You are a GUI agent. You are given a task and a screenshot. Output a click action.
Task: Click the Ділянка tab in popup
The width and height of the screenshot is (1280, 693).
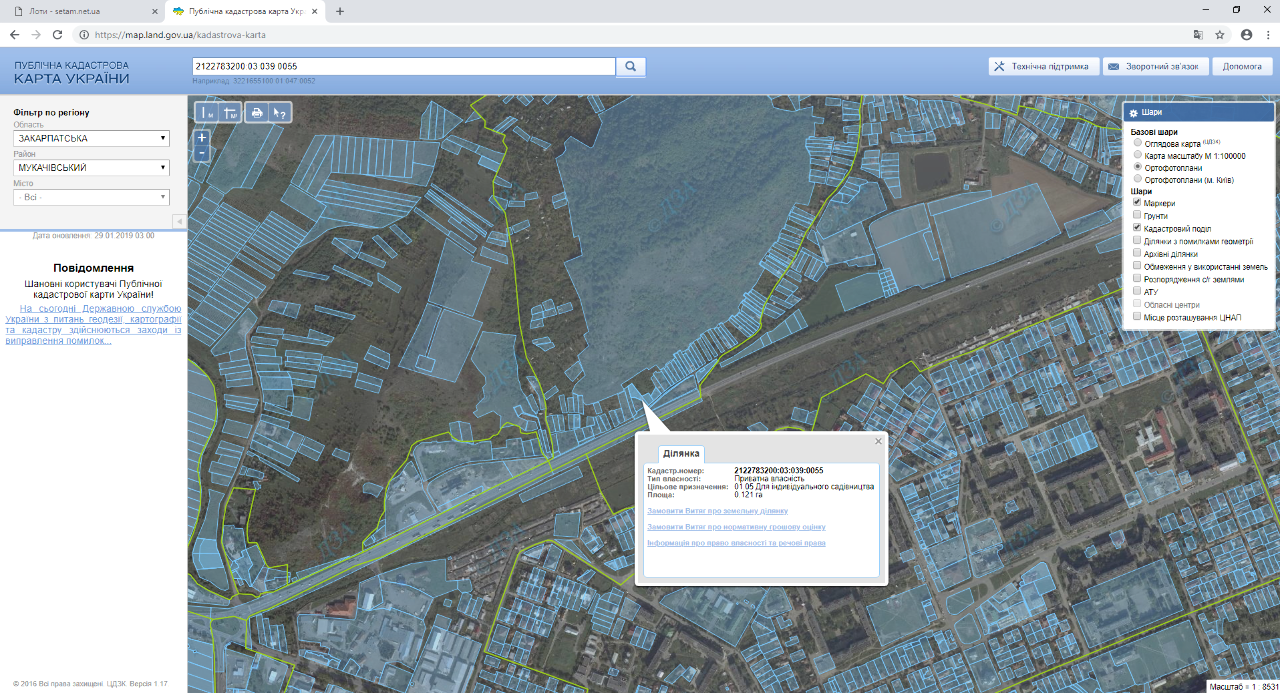(x=680, y=454)
